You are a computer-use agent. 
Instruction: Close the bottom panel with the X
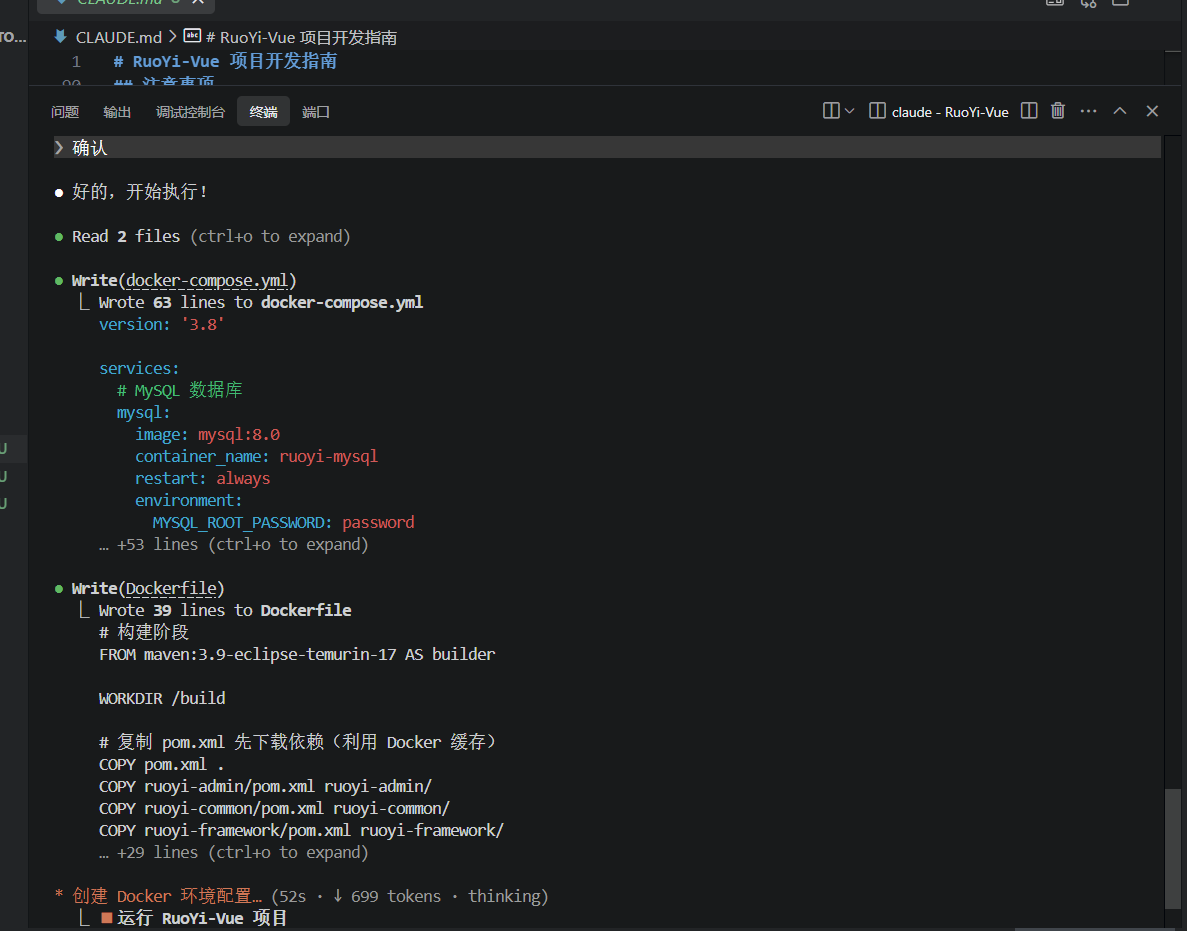tap(1152, 111)
